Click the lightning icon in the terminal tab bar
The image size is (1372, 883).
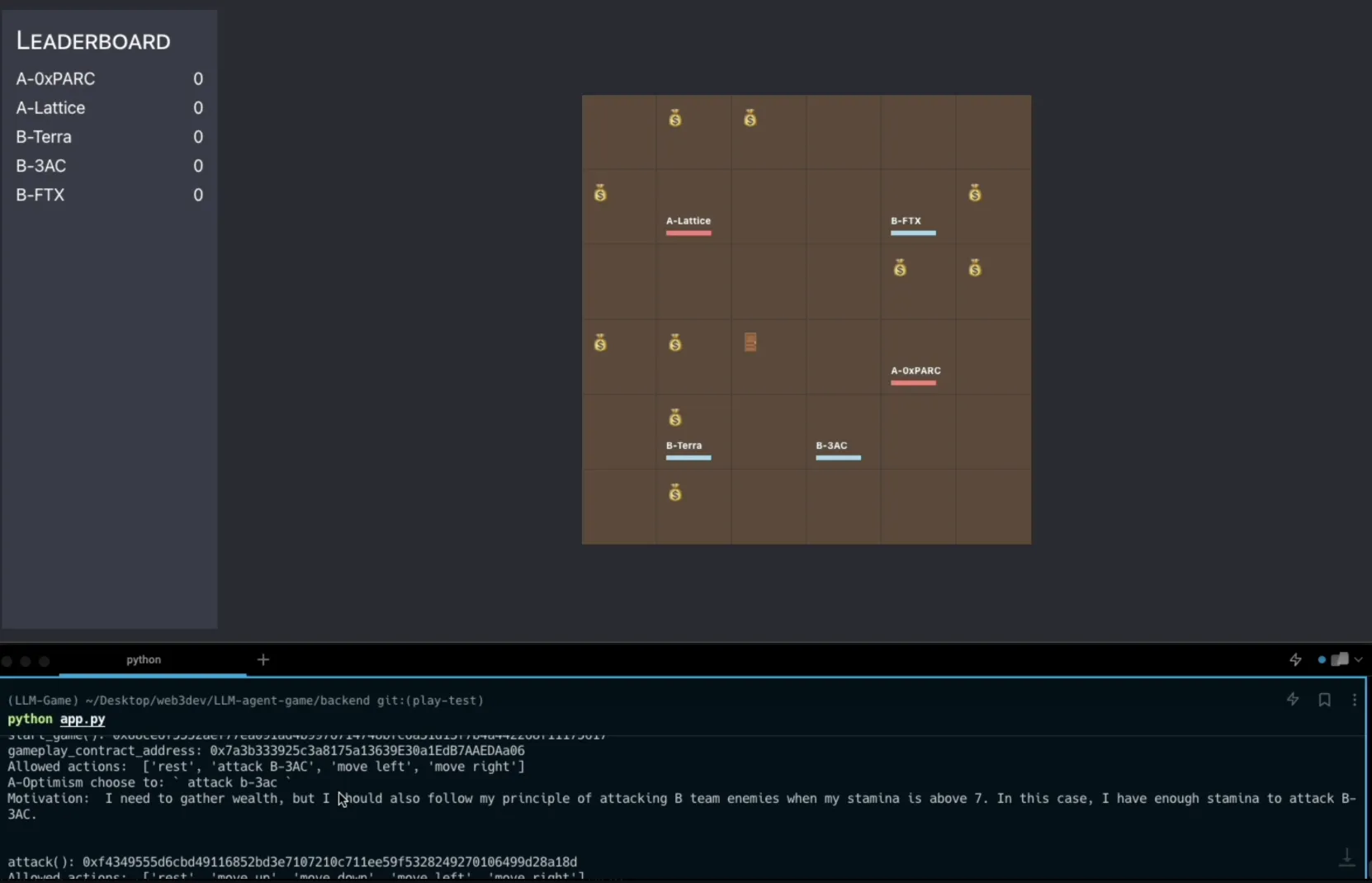1295,659
